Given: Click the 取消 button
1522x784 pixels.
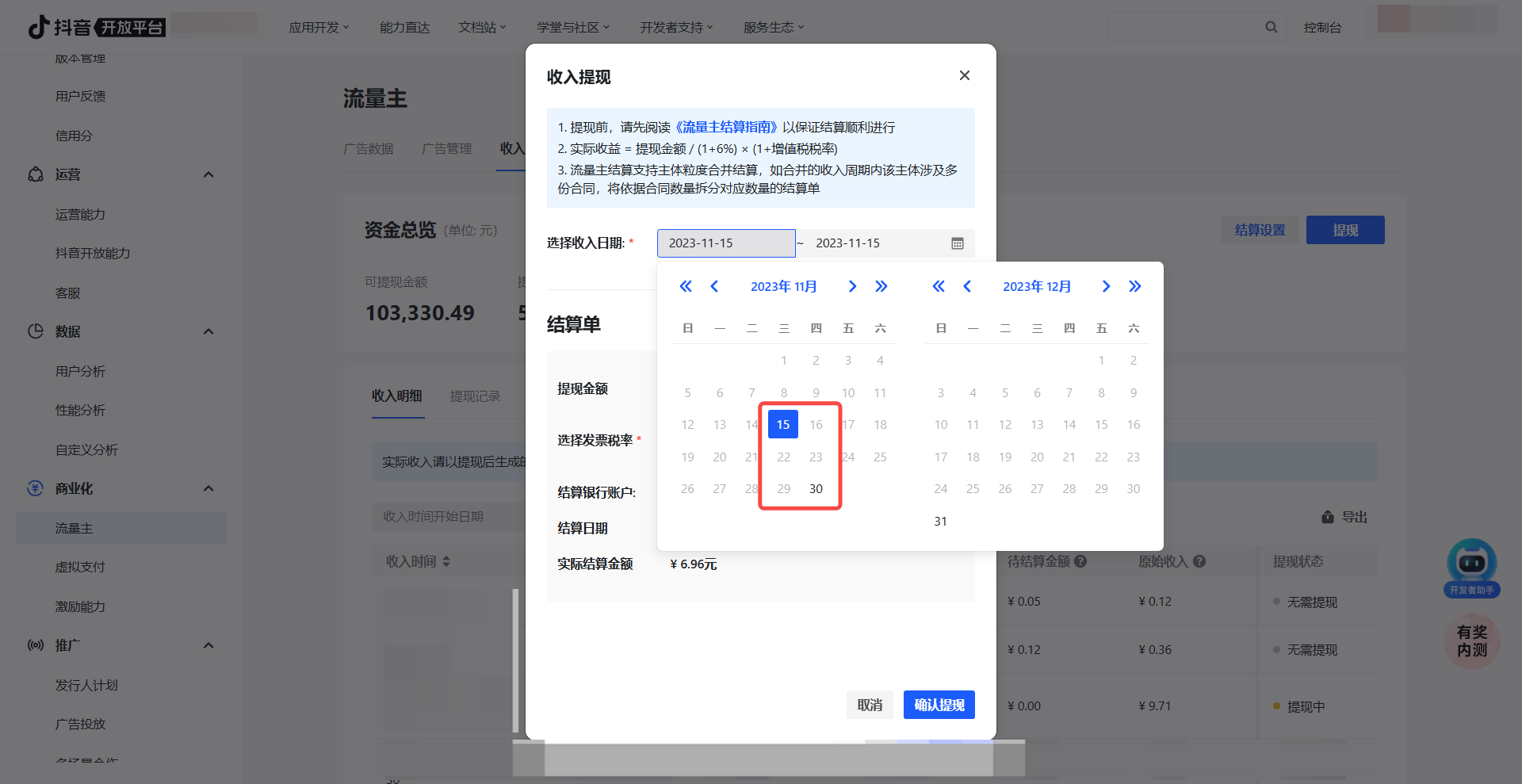Looking at the screenshot, I should pyautogui.click(x=870, y=705).
